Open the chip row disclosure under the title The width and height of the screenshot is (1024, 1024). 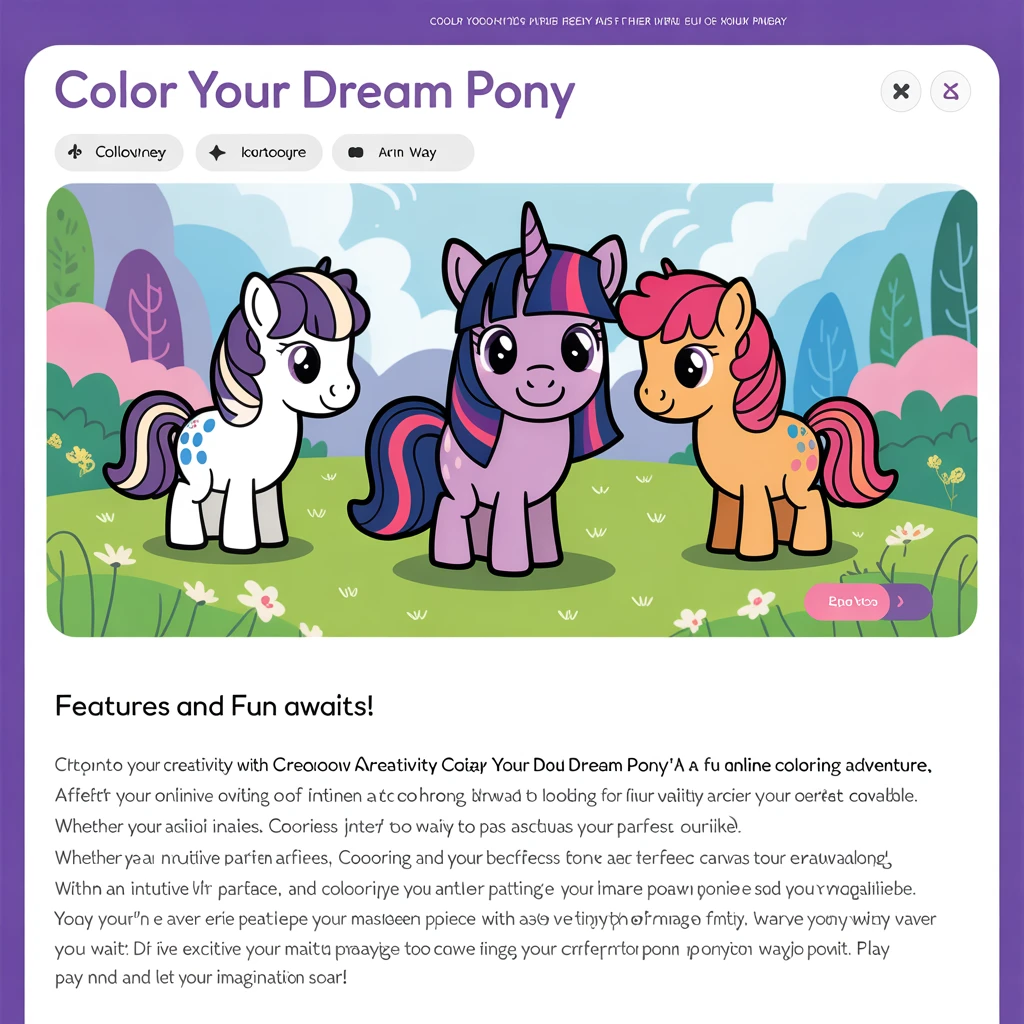(x=258, y=152)
